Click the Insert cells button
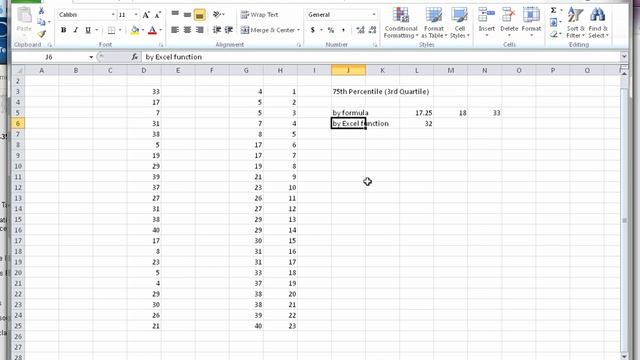 tap(487, 23)
